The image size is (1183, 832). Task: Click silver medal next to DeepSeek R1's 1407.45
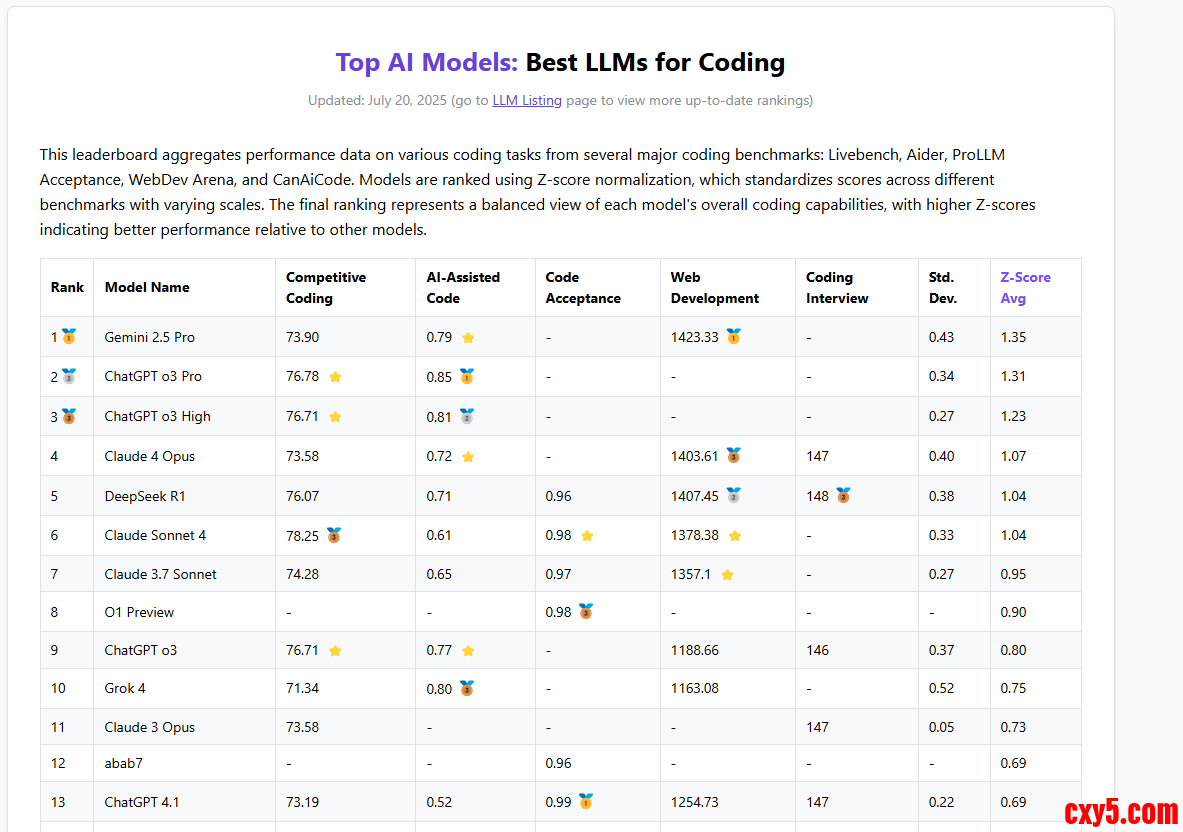pos(733,495)
